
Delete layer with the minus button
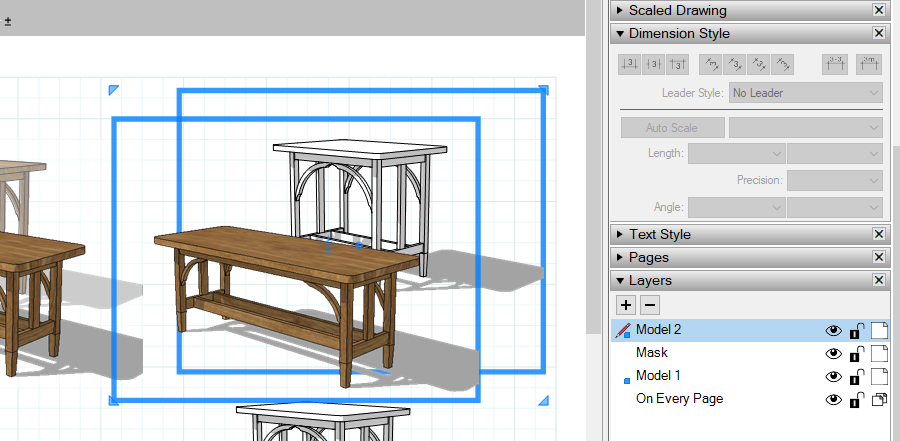click(x=650, y=304)
